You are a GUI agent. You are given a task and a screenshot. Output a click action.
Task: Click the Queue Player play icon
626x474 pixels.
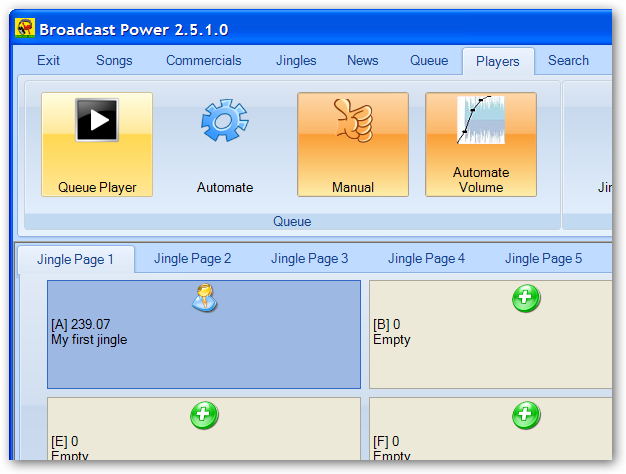click(97, 120)
